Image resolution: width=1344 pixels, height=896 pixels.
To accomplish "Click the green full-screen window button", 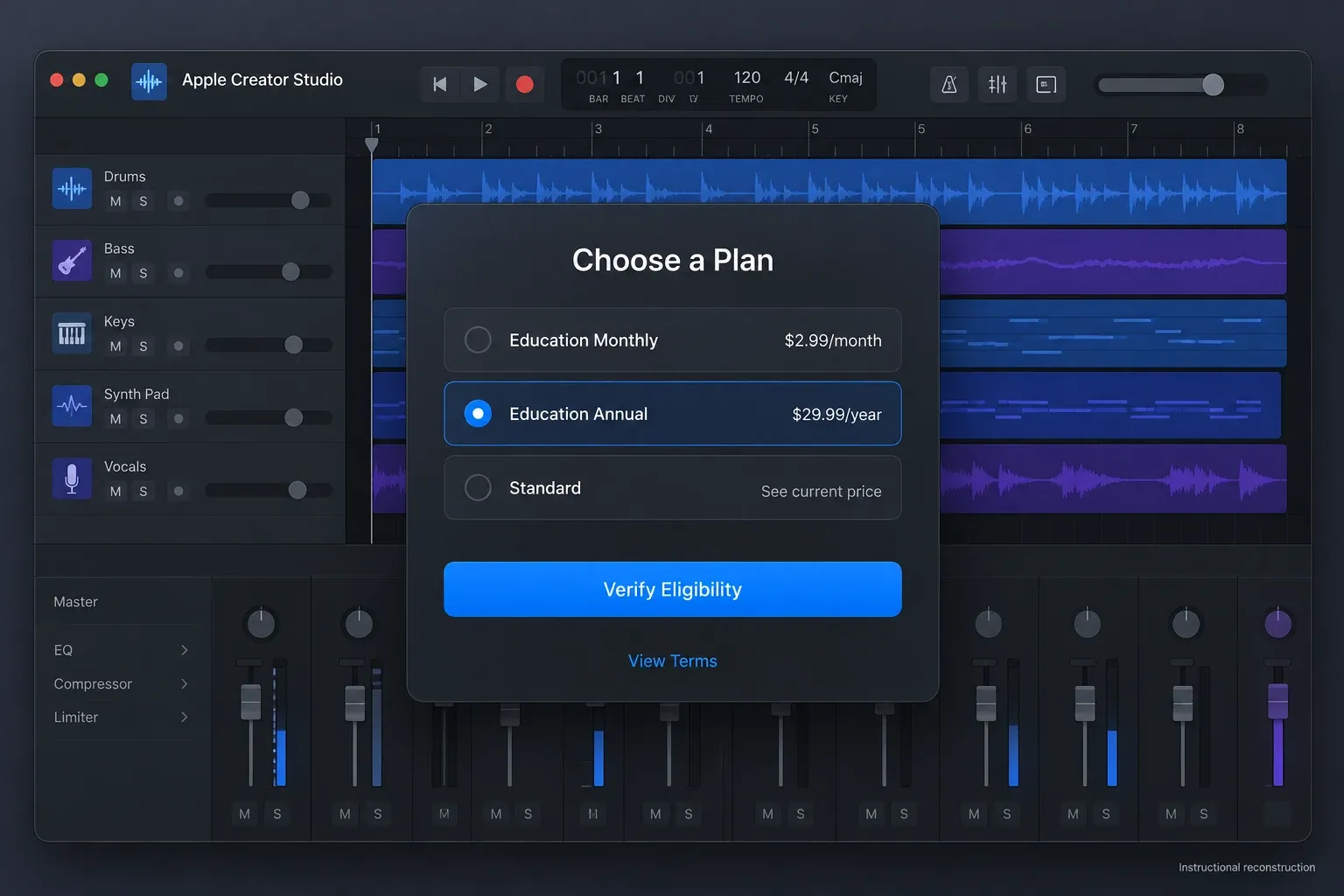I will tap(101, 80).
